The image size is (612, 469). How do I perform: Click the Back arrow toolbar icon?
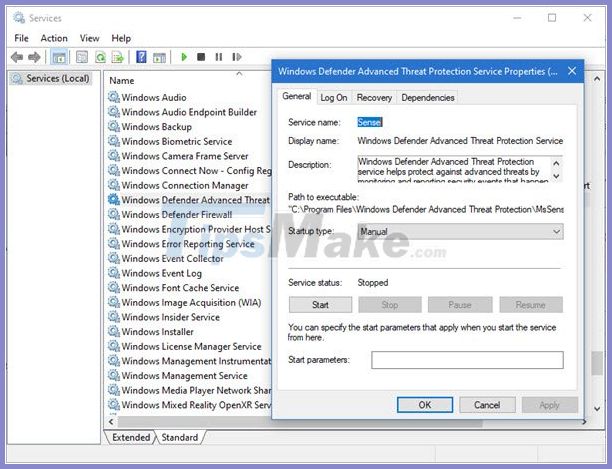tap(17, 57)
